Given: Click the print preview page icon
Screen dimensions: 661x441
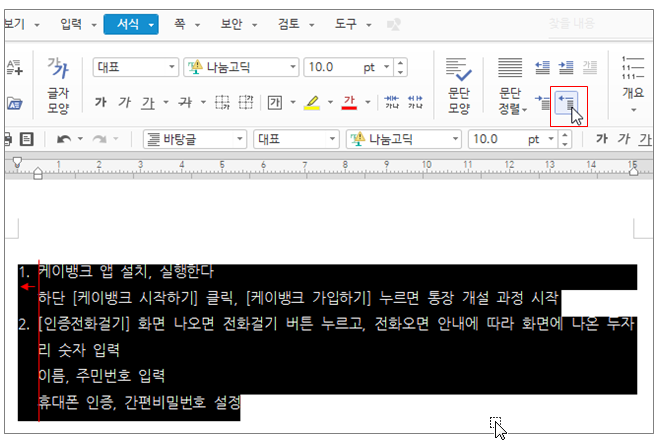Looking at the screenshot, I should click(x=27, y=139).
